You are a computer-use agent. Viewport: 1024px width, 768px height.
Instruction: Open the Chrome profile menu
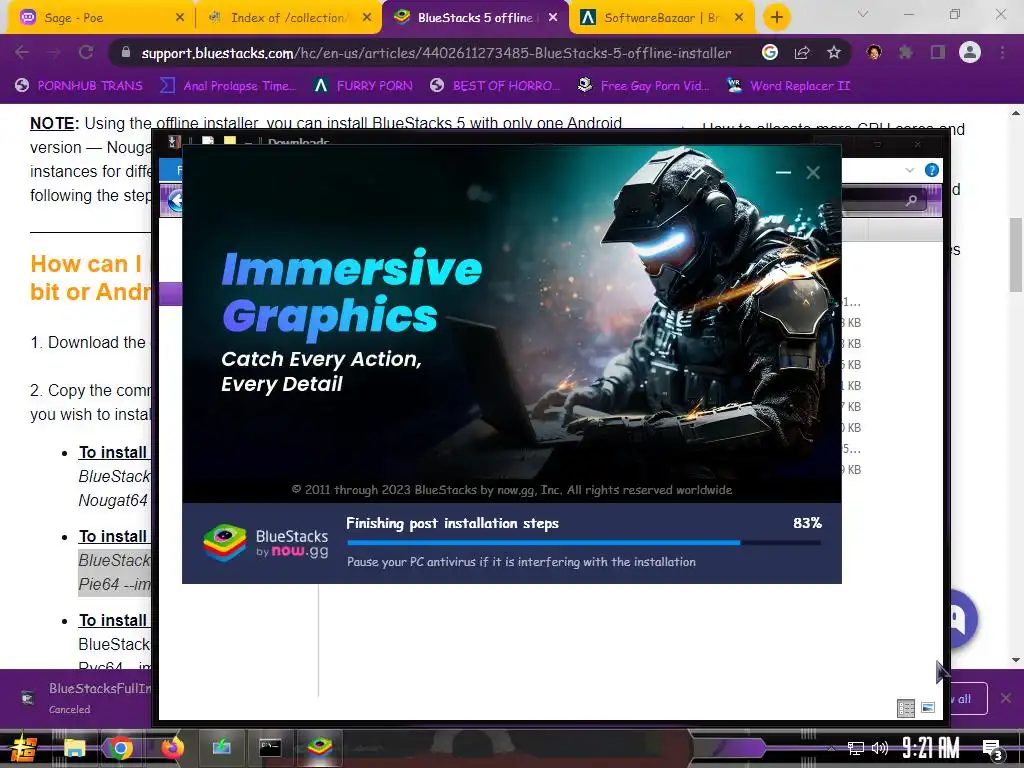pos(970,53)
